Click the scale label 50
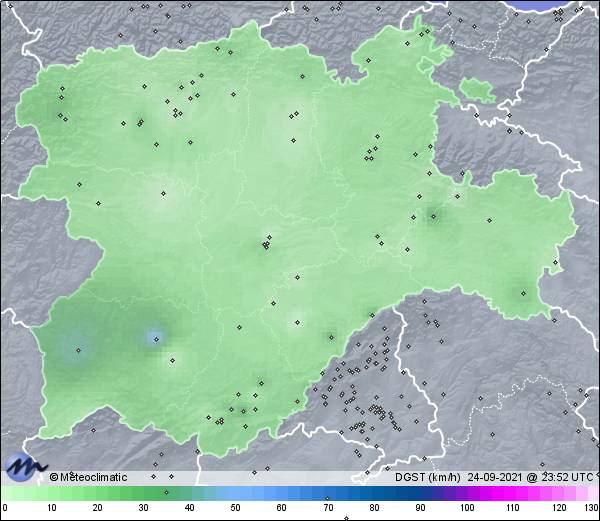Image resolution: width=600 pixels, height=521 pixels. click(235, 508)
